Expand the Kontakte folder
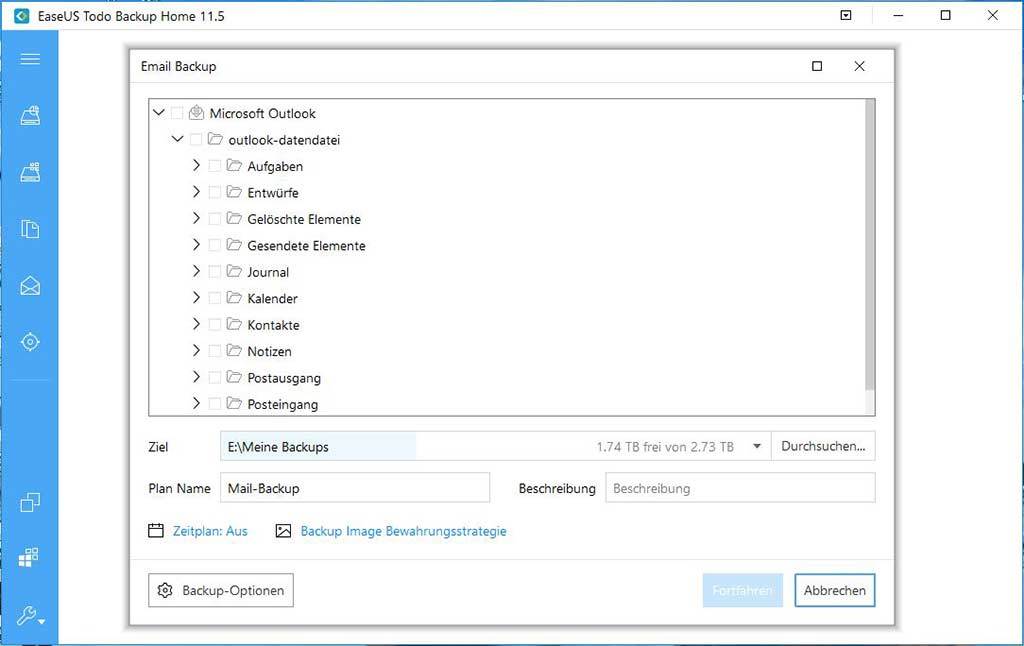 coord(196,324)
